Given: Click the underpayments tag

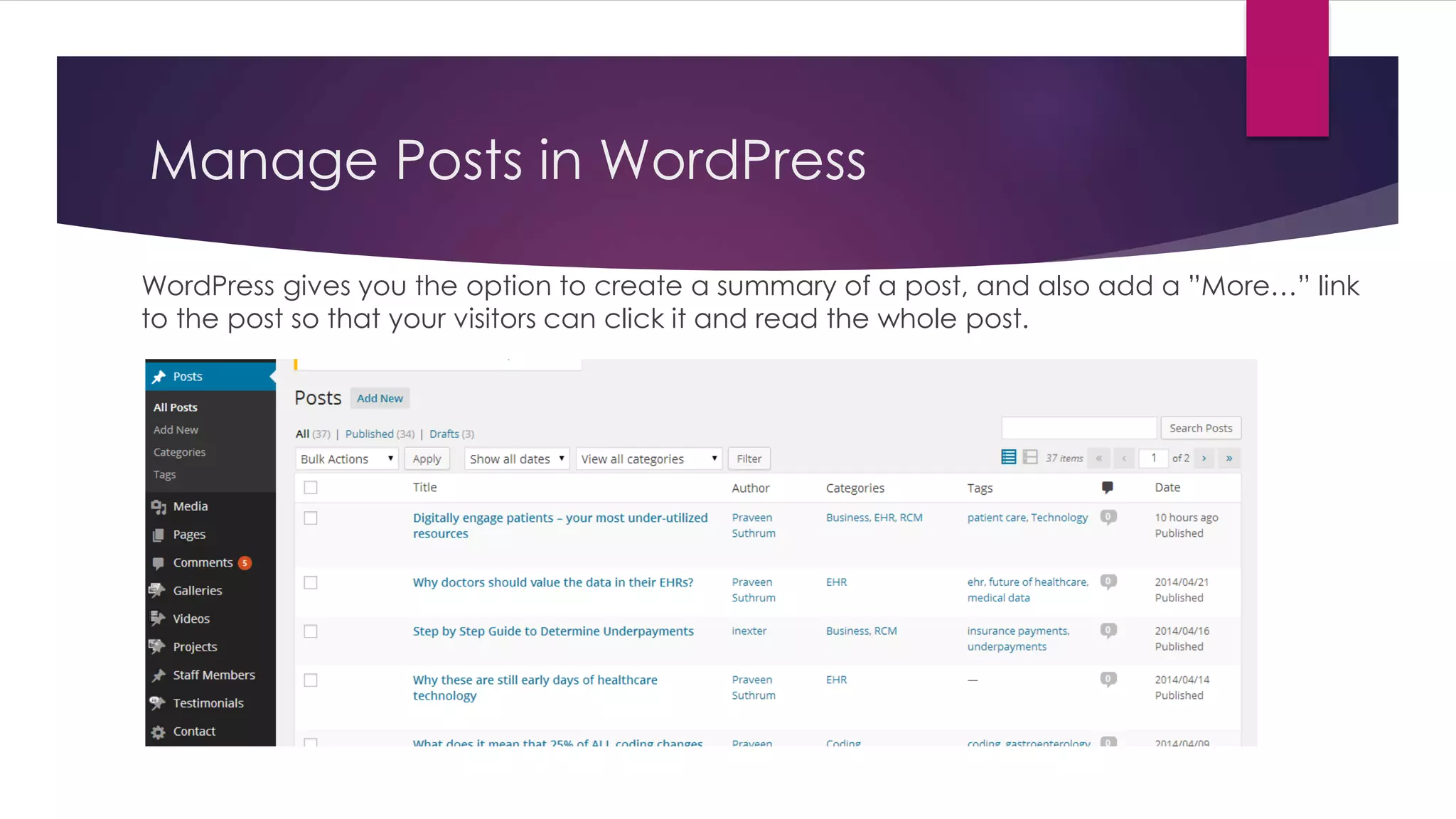Looking at the screenshot, I should click(1007, 647).
